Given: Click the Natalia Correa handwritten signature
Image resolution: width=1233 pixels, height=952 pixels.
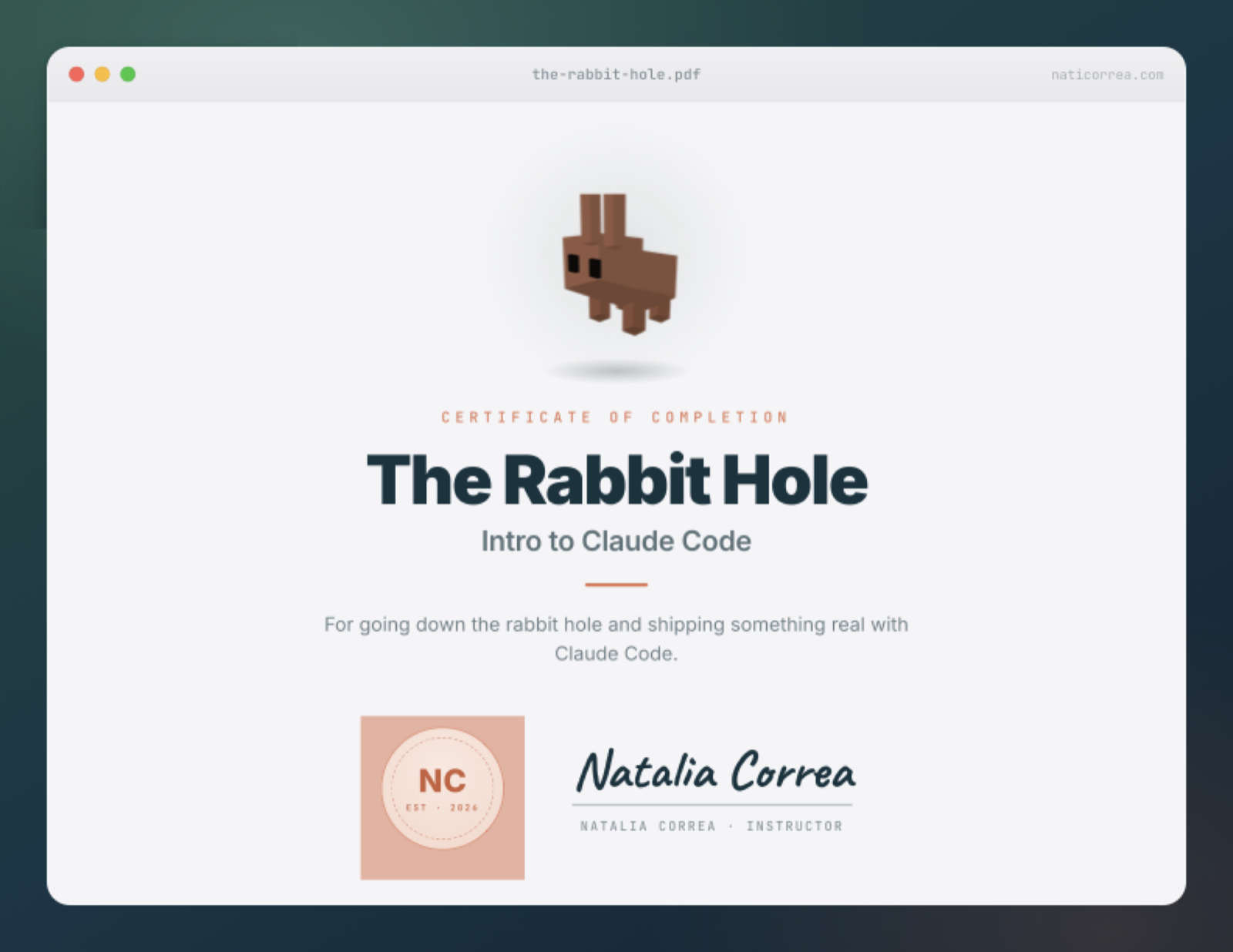Looking at the screenshot, I should click(716, 770).
